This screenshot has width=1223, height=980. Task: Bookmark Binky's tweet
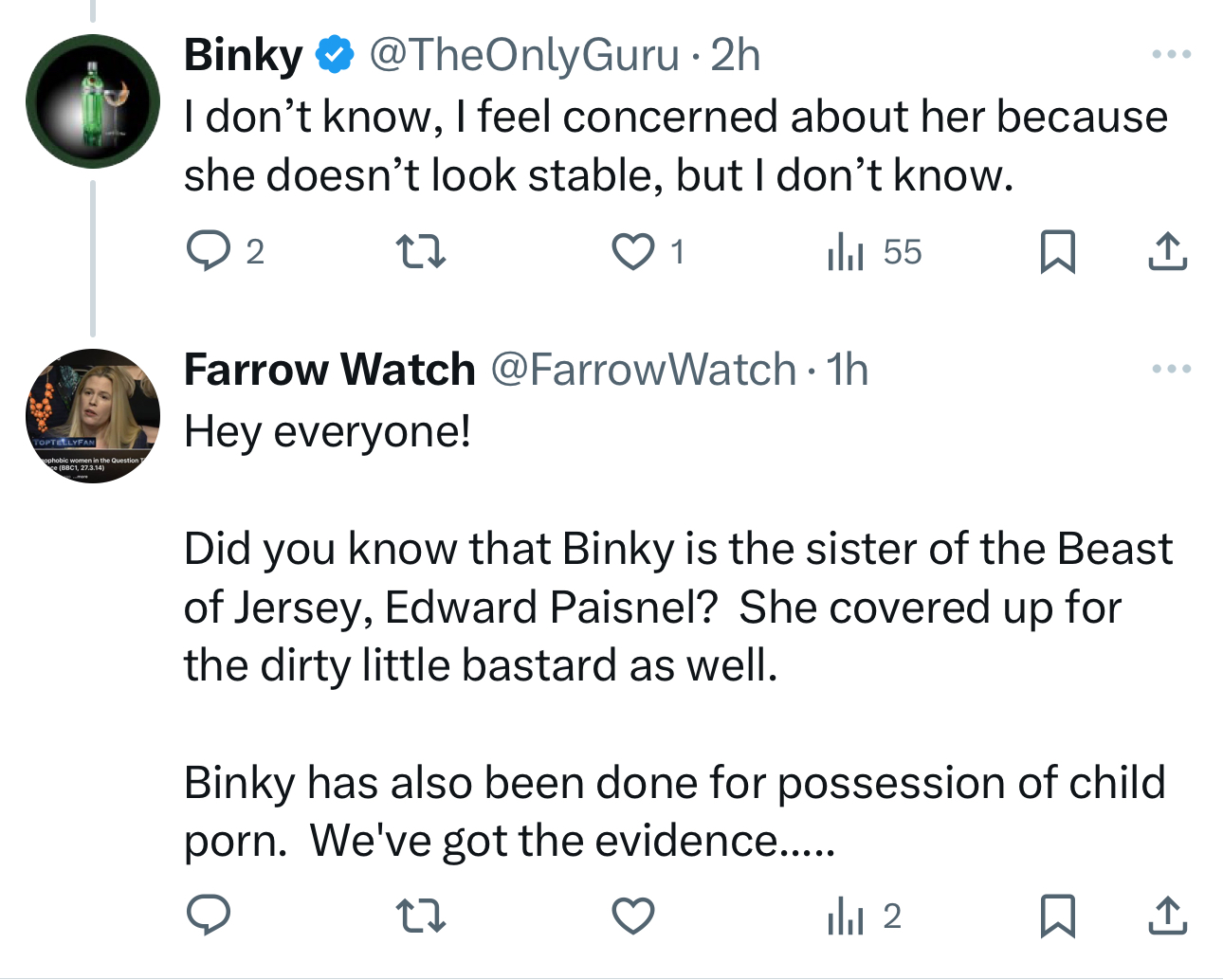coord(1057,252)
